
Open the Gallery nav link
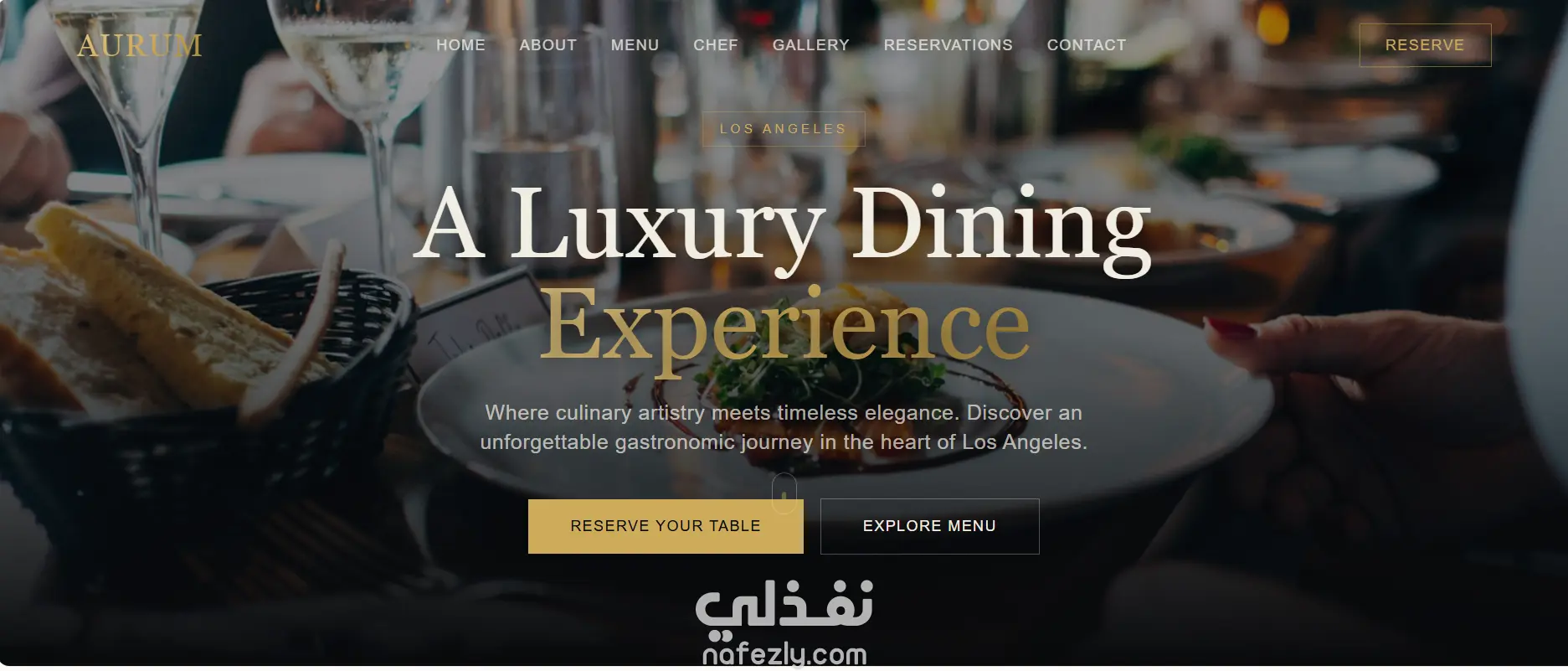(x=810, y=45)
